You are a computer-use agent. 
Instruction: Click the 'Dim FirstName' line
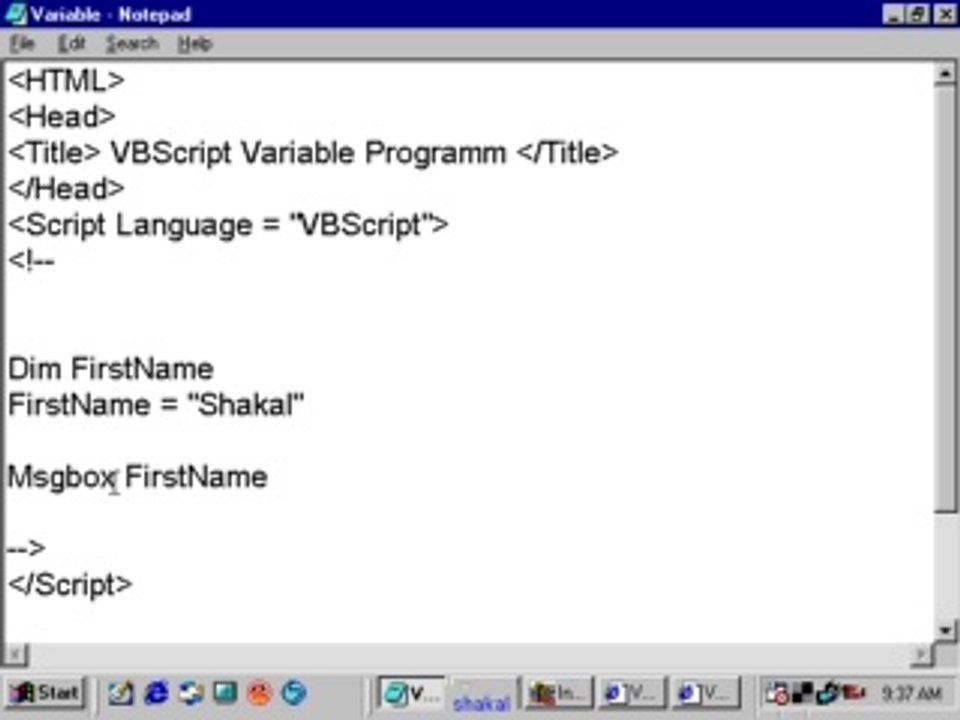111,369
